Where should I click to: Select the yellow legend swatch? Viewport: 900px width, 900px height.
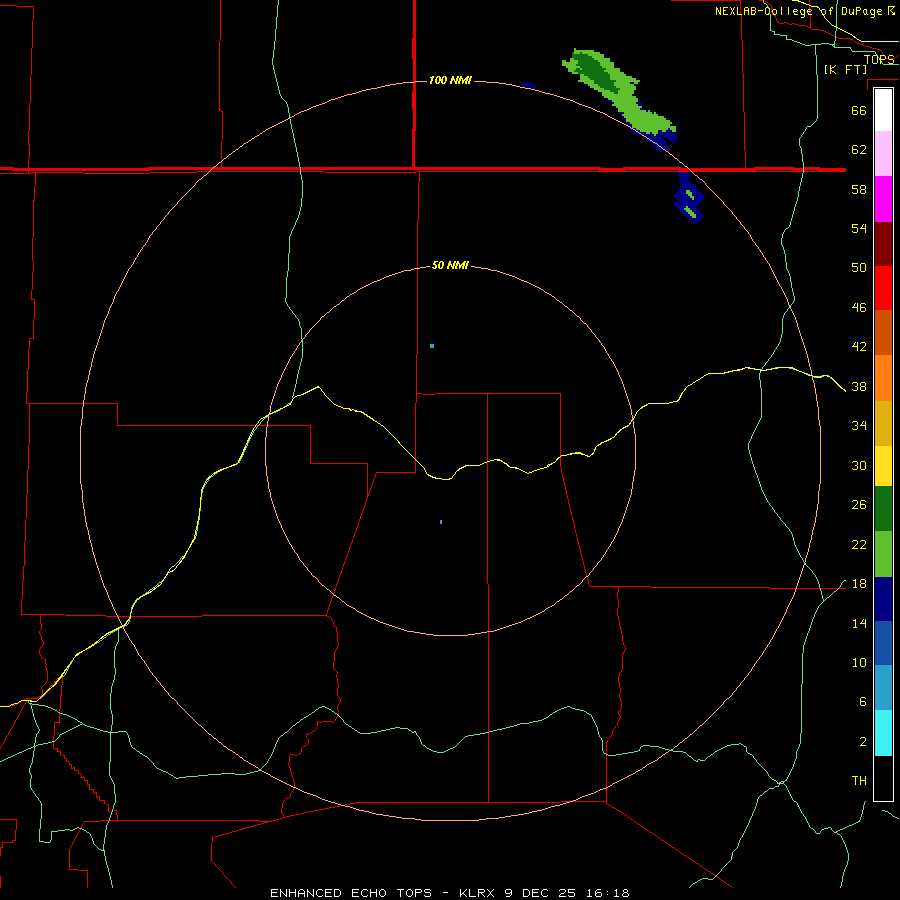tap(883, 466)
